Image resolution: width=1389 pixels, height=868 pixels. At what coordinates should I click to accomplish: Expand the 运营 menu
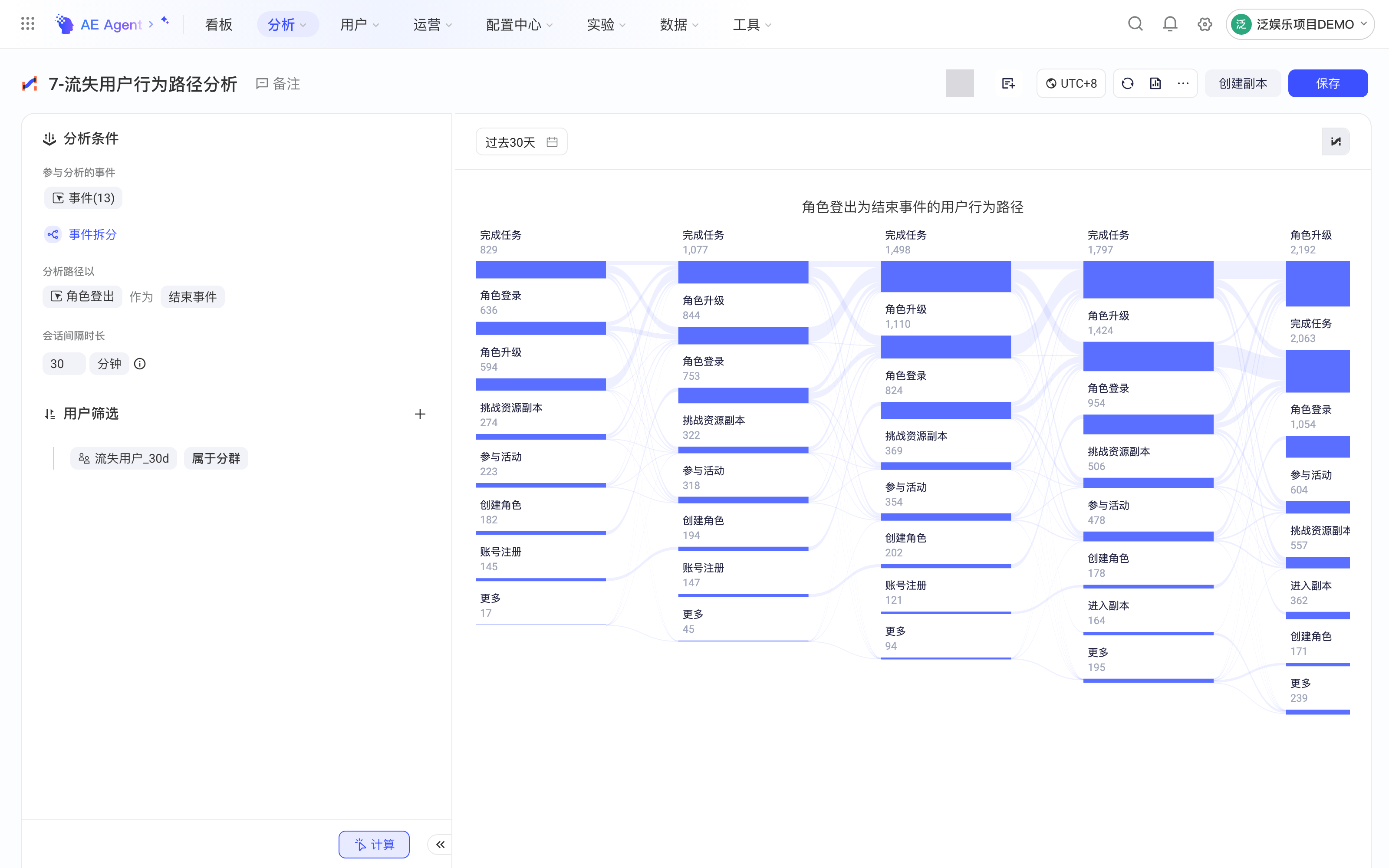tap(432, 24)
